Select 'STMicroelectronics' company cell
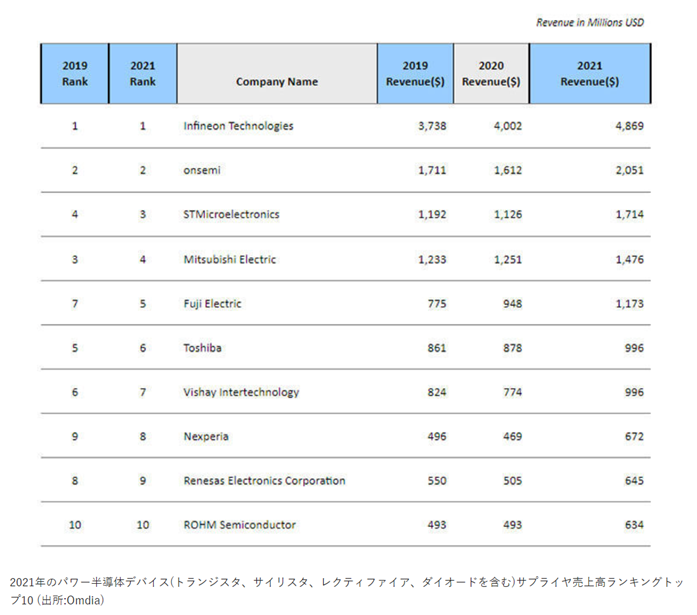This screenshot has width=697, height=615. pos(231,214)
